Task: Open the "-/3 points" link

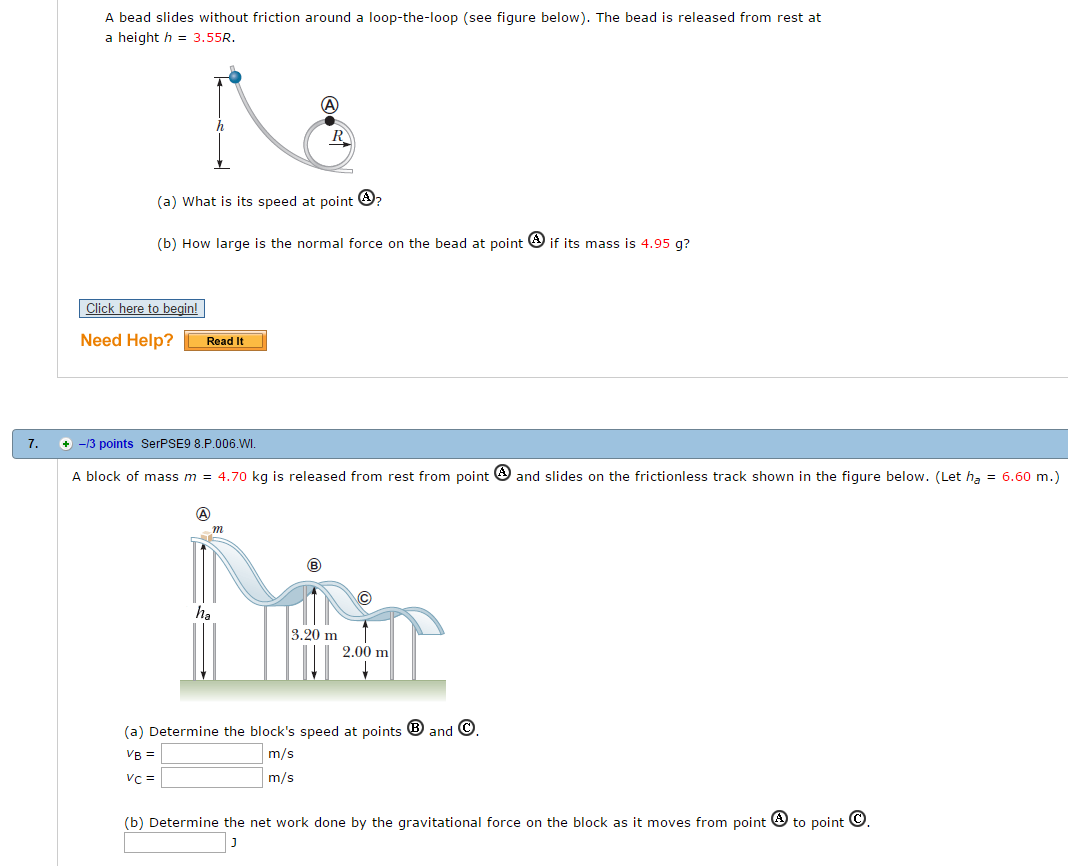Action: tap(106, 443)
